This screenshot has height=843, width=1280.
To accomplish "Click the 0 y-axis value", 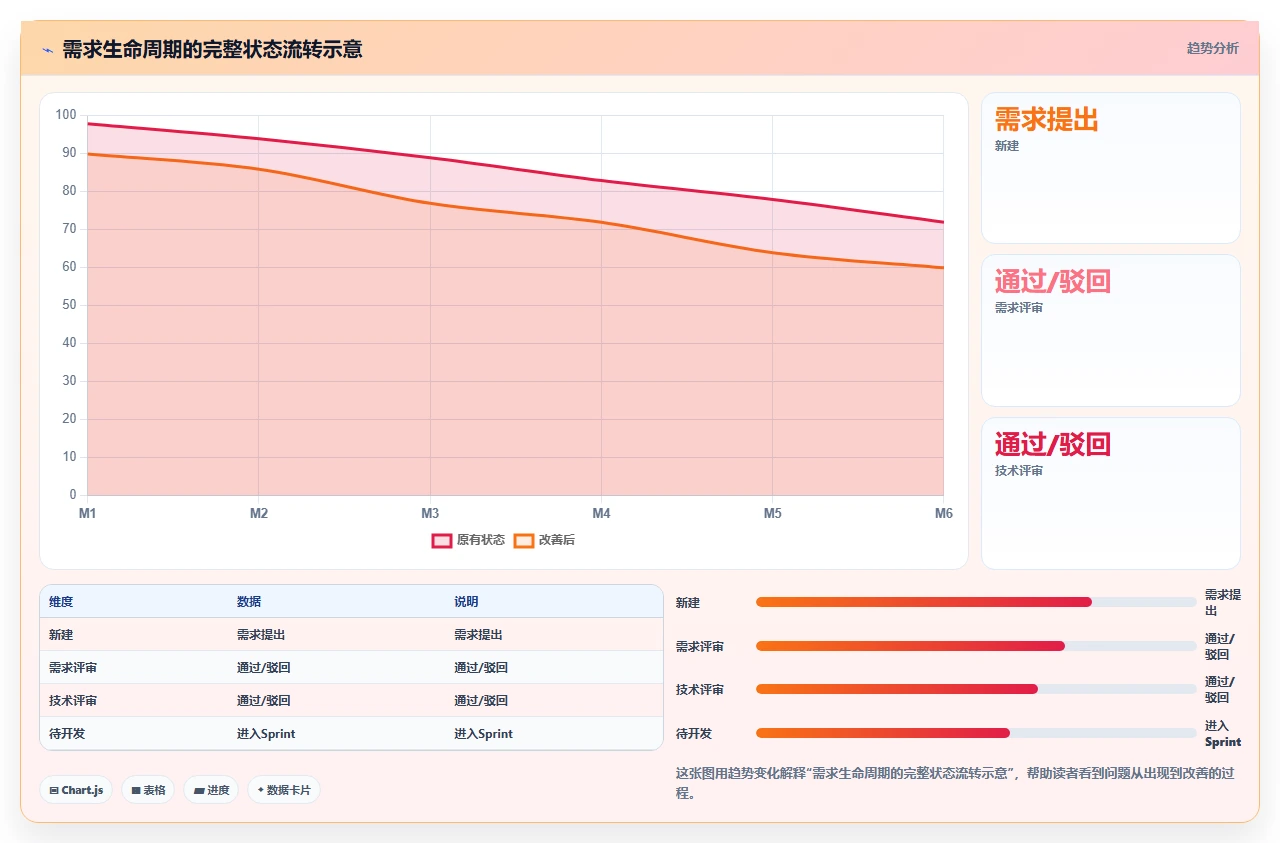I will pyautogui.click(x=73, y=495).
